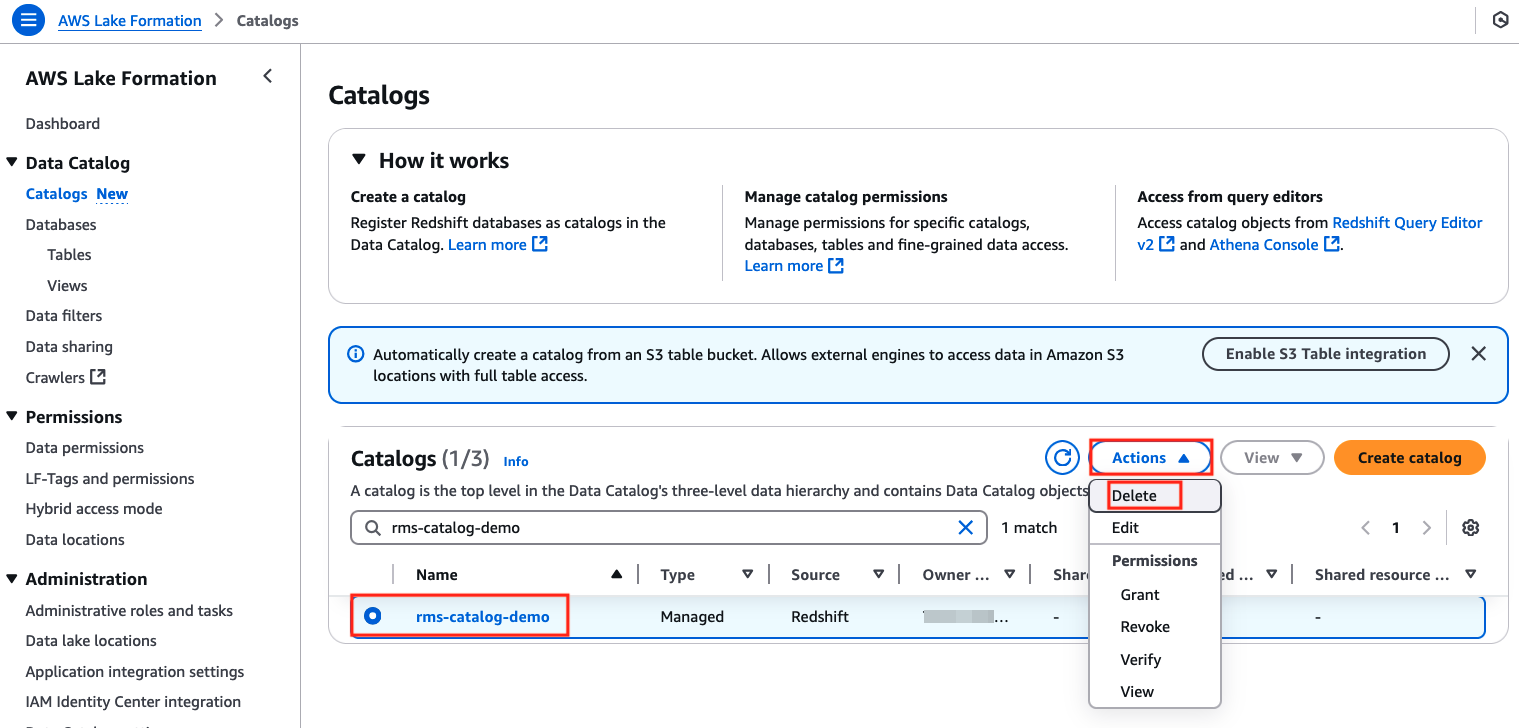Collapse the AWS Lake Formation sidebar
1519x728 pixels.
(267, 76)
